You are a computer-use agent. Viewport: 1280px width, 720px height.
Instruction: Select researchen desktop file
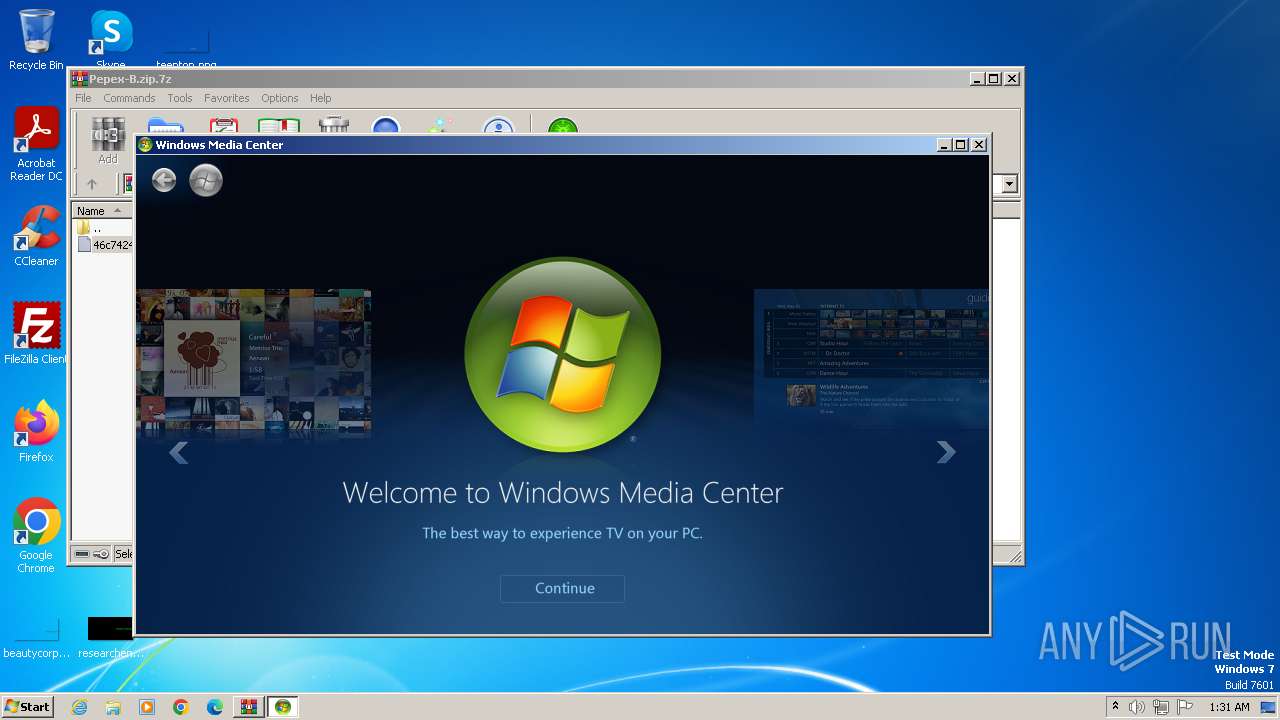pyautogui.click(x=109, y=638)
